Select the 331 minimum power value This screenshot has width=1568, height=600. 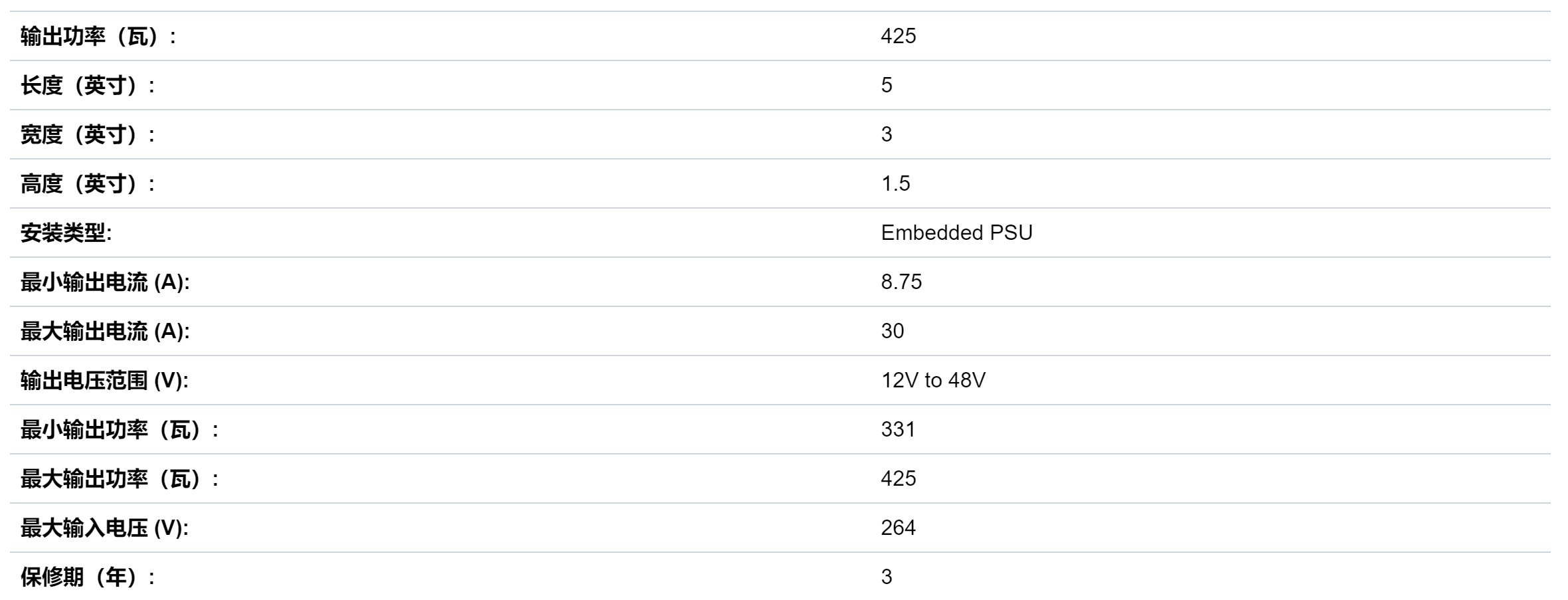click(898, 429)
